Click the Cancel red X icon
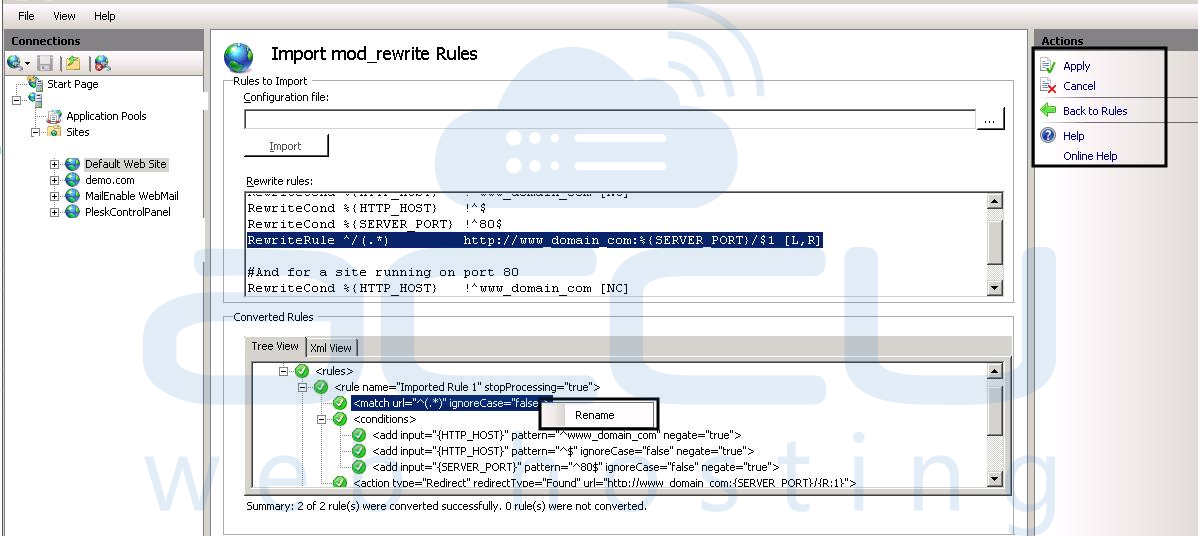 pyautogui.click(x=1048, y=86)
